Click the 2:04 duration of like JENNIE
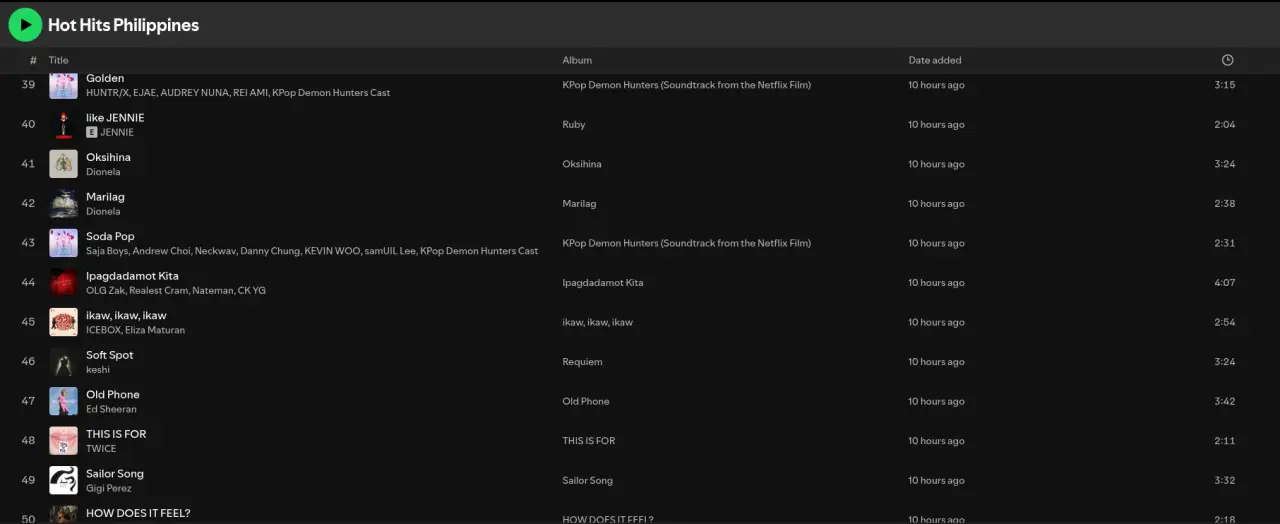The height and width of the screenshot is (524, 1280). click(1225, 124)
